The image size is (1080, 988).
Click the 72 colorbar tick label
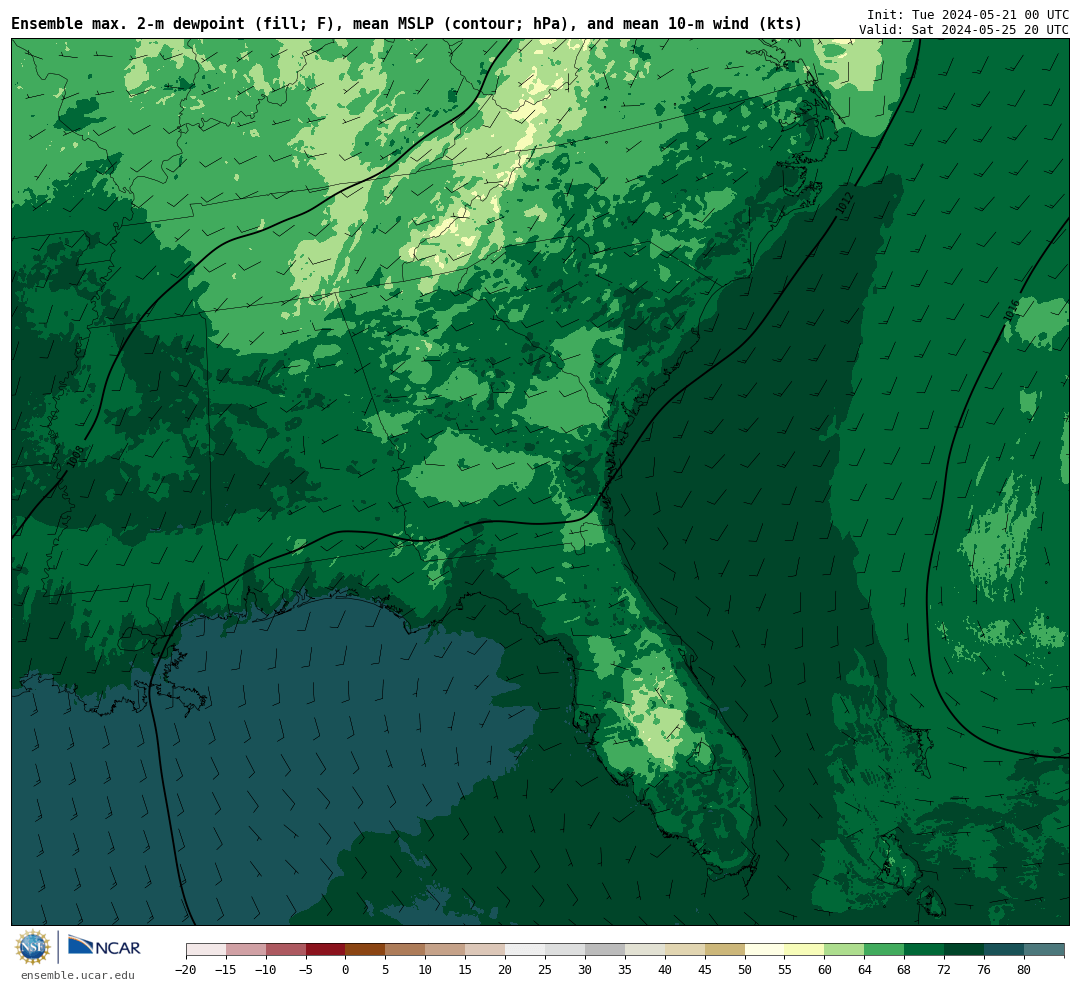tap(945, 969)
